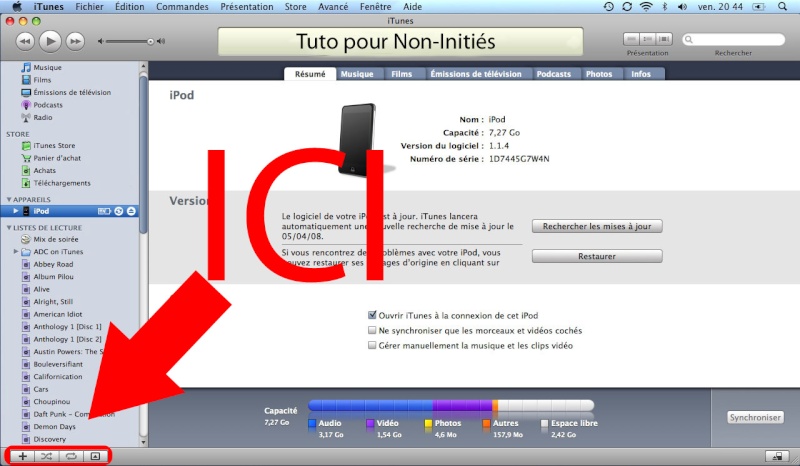Viewport: 800px width, 466px height.
Task: Click Rechercher les mises à jour
Action: coord(596,226)
